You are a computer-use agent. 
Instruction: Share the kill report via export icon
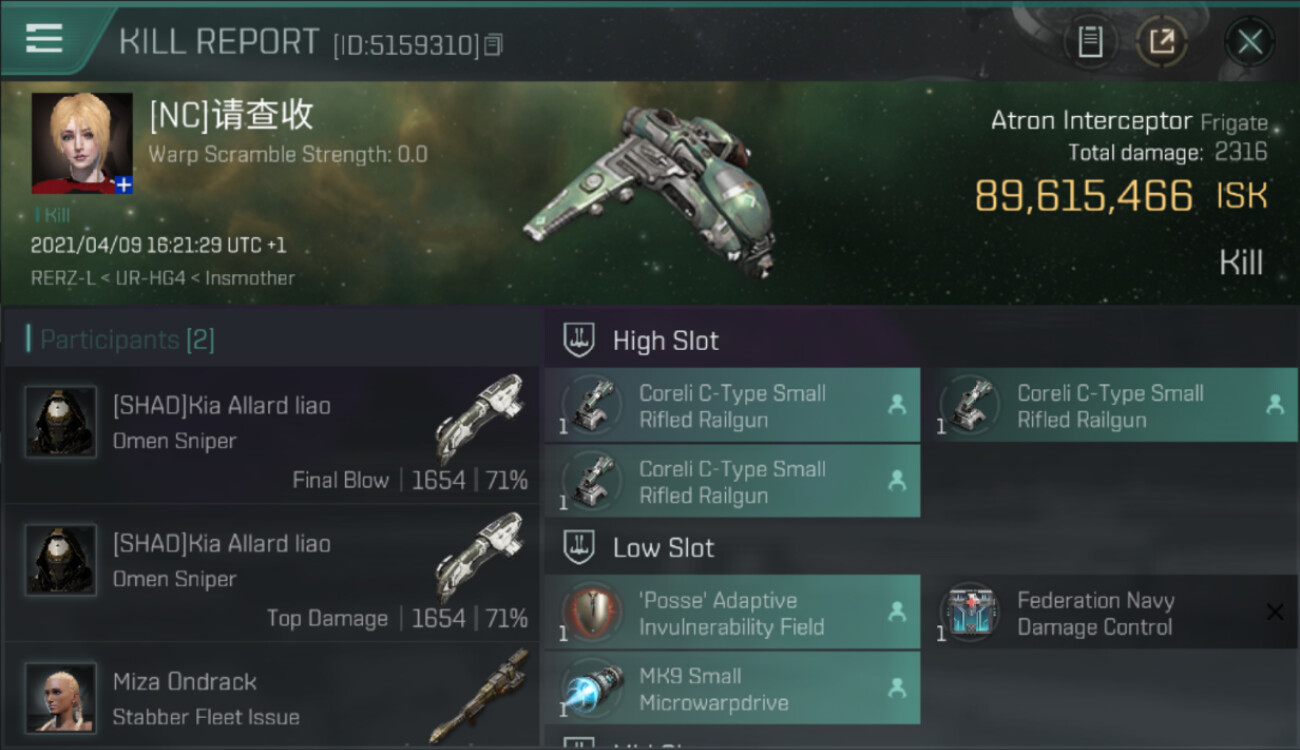click(x=1162, y=42)
